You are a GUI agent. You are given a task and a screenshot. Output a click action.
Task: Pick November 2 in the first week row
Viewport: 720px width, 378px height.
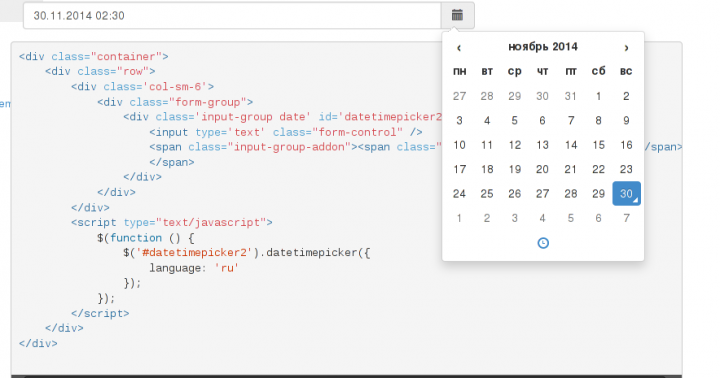point(626,96)
